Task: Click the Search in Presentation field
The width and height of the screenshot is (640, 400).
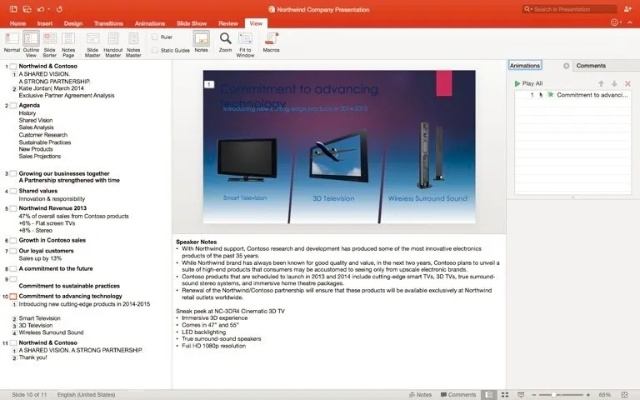Action: click(585, 7)
